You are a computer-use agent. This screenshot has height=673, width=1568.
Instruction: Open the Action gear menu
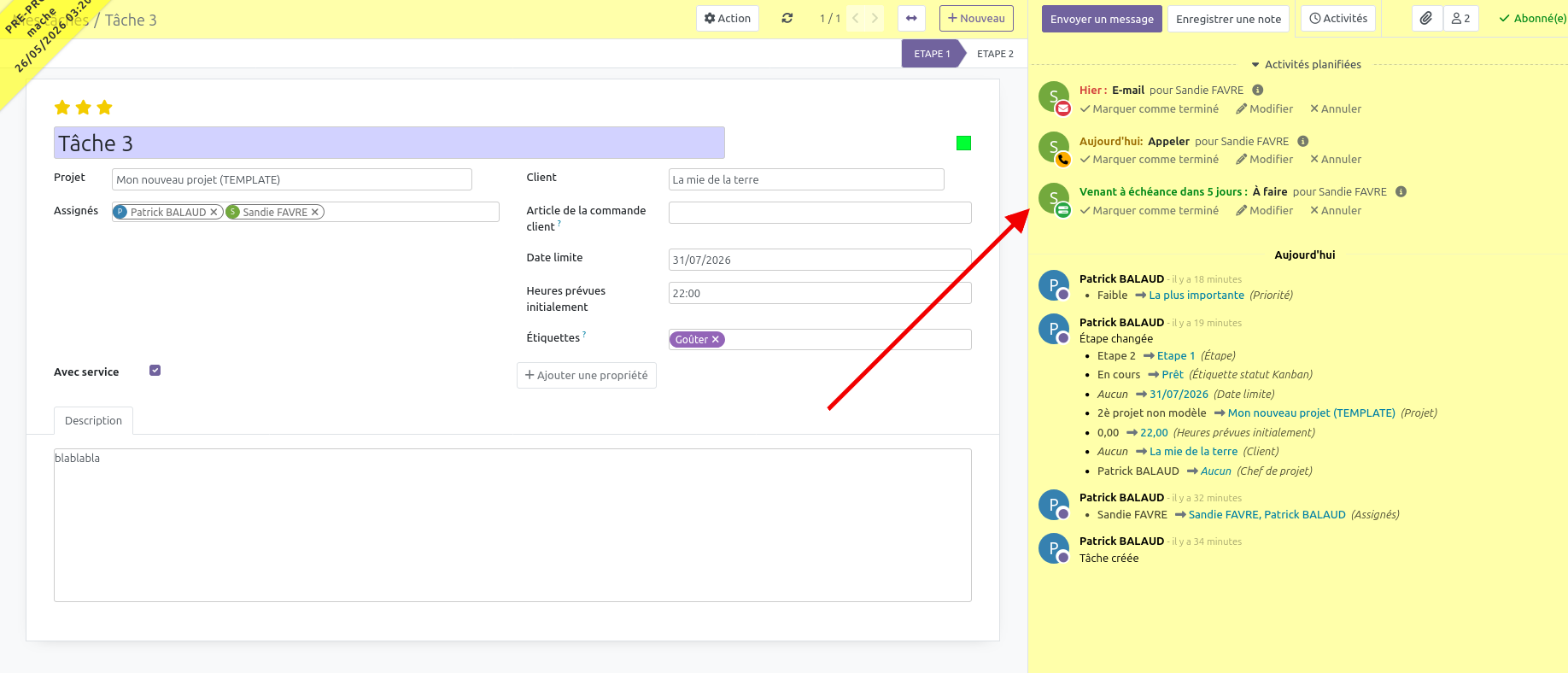[x=728, y=19]
